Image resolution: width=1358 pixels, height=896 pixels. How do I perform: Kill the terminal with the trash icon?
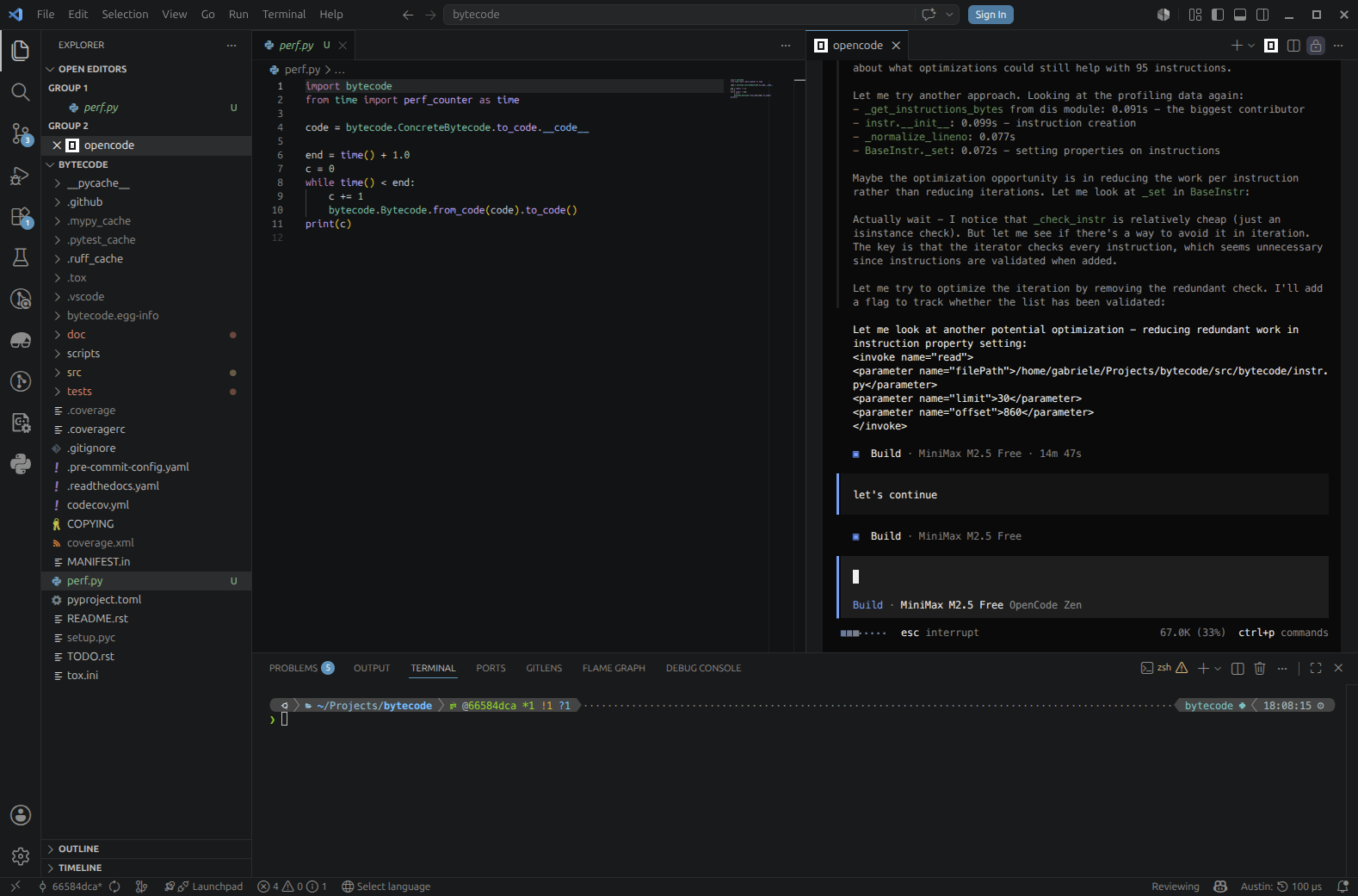click(x=1260, y=668)
